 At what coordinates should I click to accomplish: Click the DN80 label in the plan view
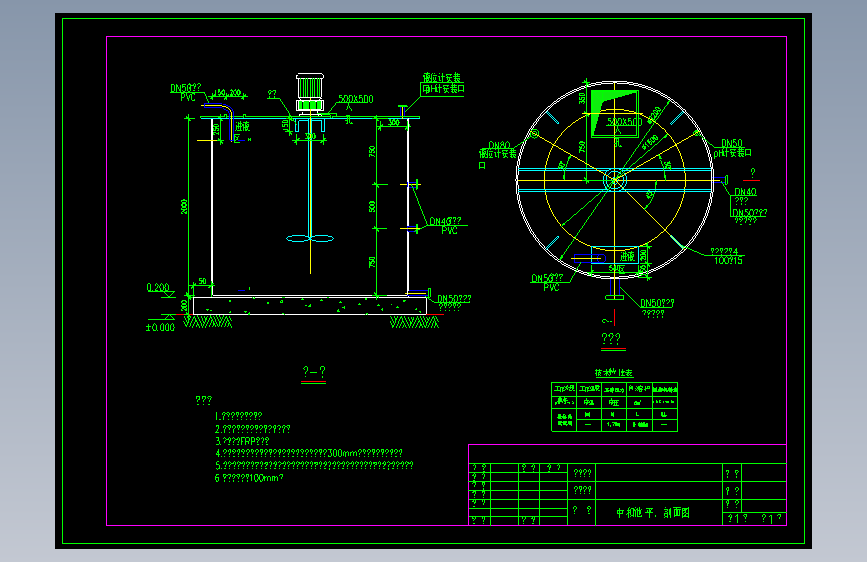coord(499,145)
